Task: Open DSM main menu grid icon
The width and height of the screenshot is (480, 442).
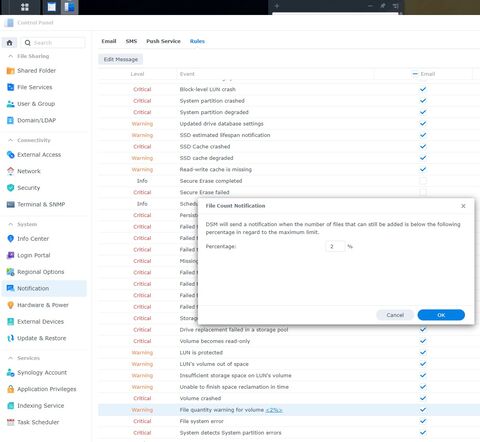Action: pos(25,7)
